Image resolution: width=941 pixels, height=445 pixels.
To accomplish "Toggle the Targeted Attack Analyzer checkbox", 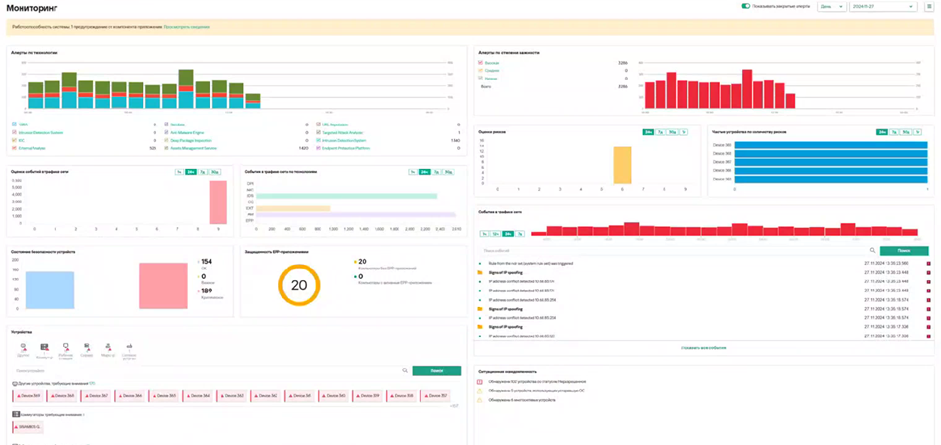I will [x=317, y=132].
